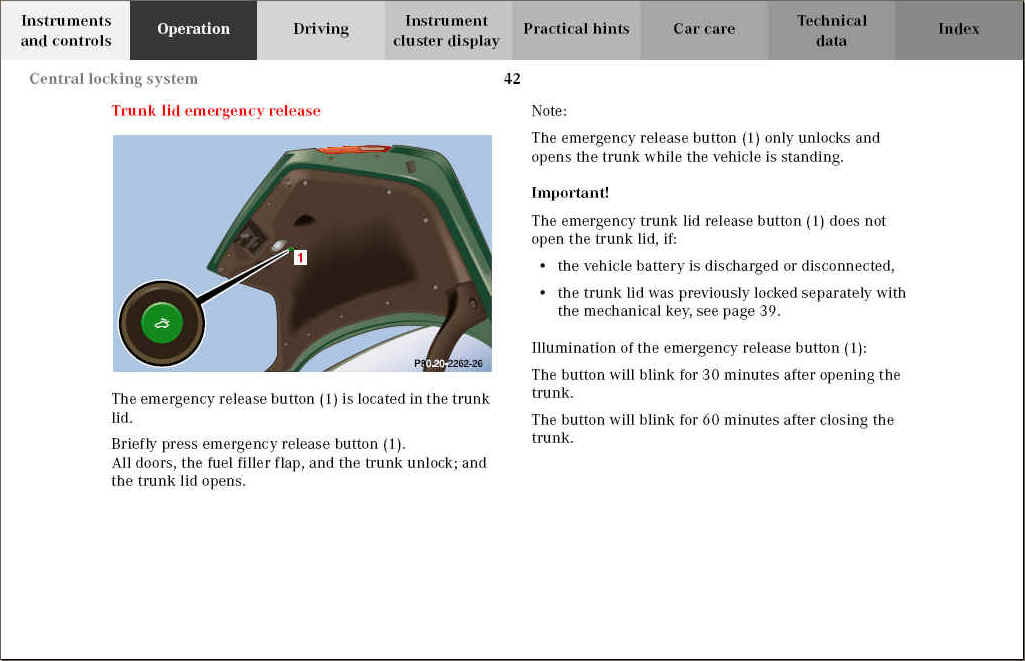
Task: Click the small release button on the trunk lid
Action: (x=279, y=244)
